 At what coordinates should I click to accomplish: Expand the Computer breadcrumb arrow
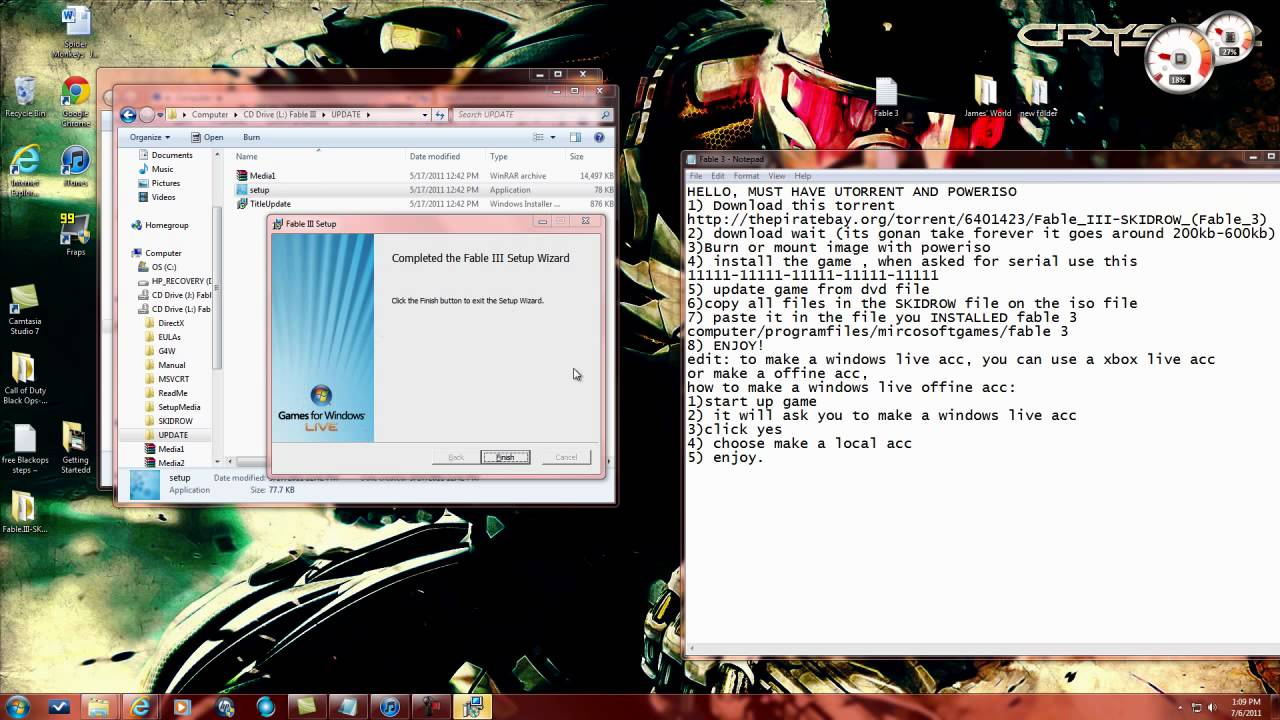[x=236, y=115]
